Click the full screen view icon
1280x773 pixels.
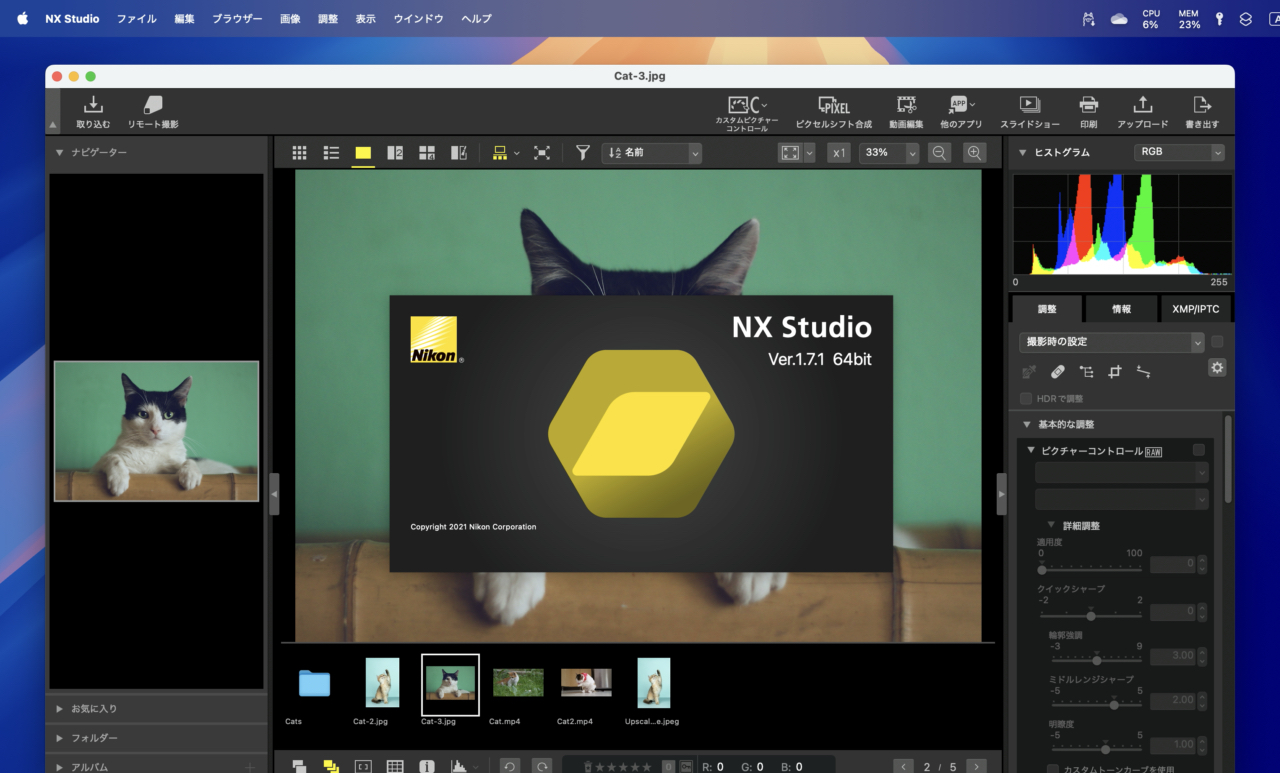pos(542,153)
